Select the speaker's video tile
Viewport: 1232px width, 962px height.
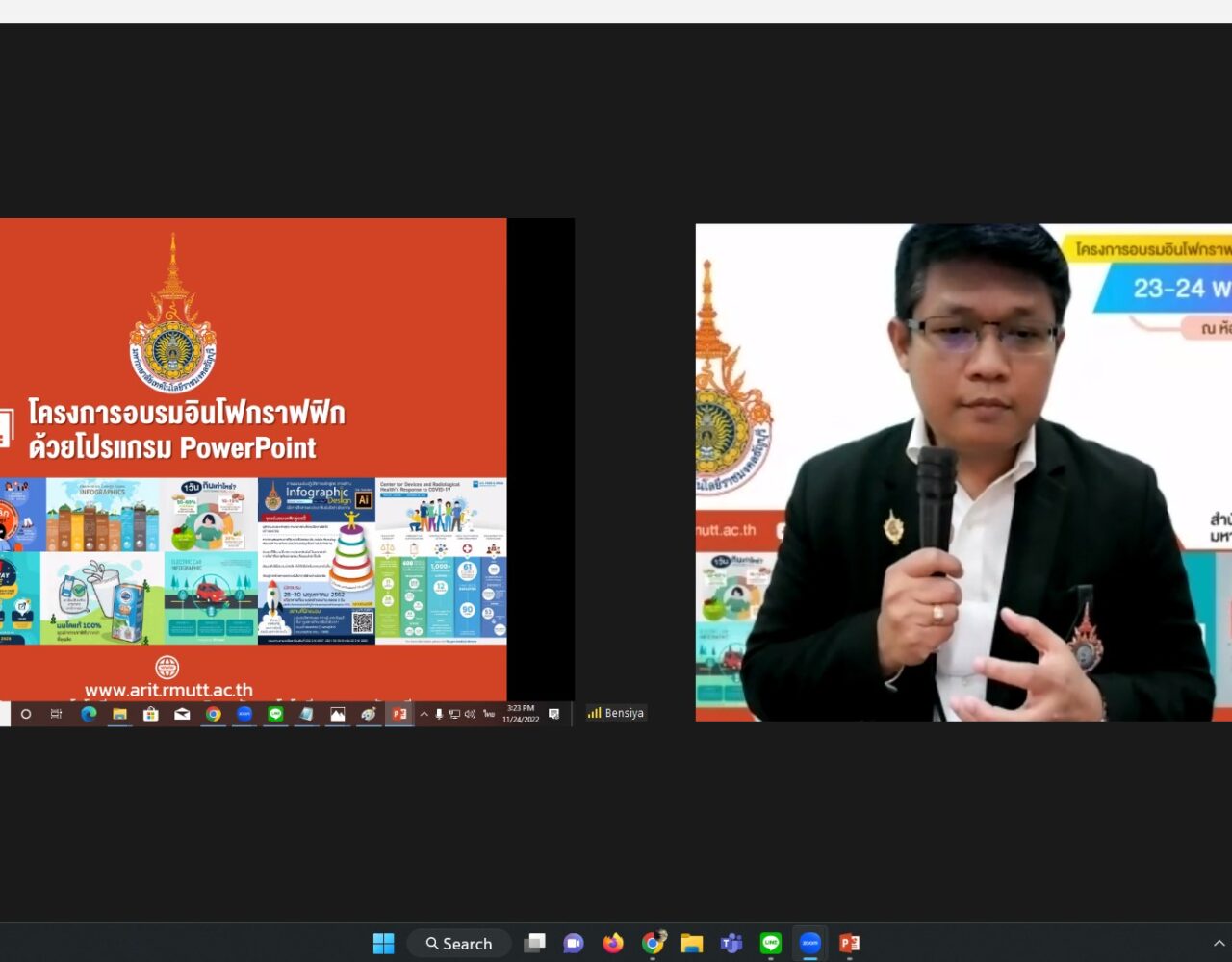click(x=963, y=472)
